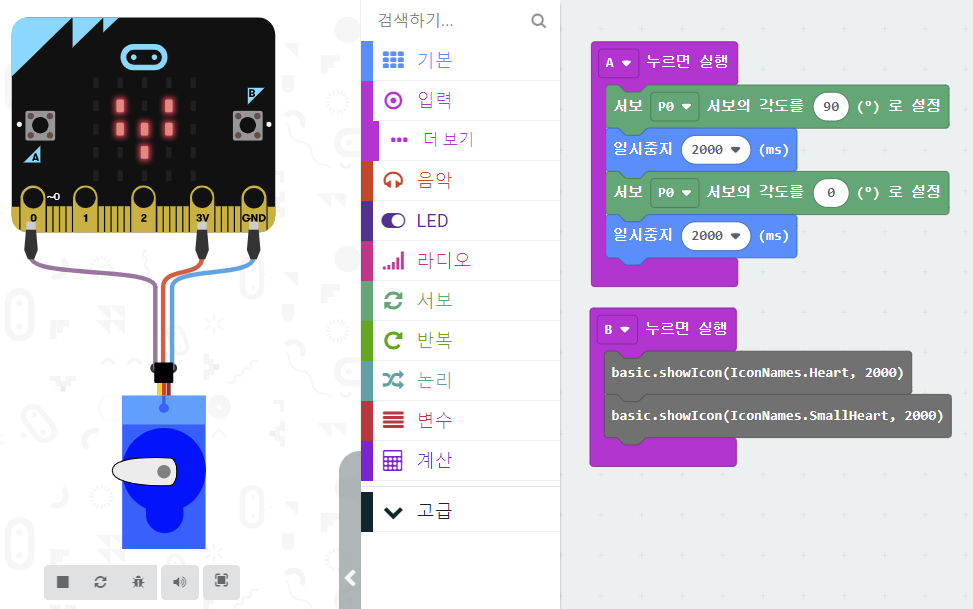Image resolution: width=973 pixels, height=609 pixels.
Task: Launch simulator in fullscreen
Action: coord(222,582)
